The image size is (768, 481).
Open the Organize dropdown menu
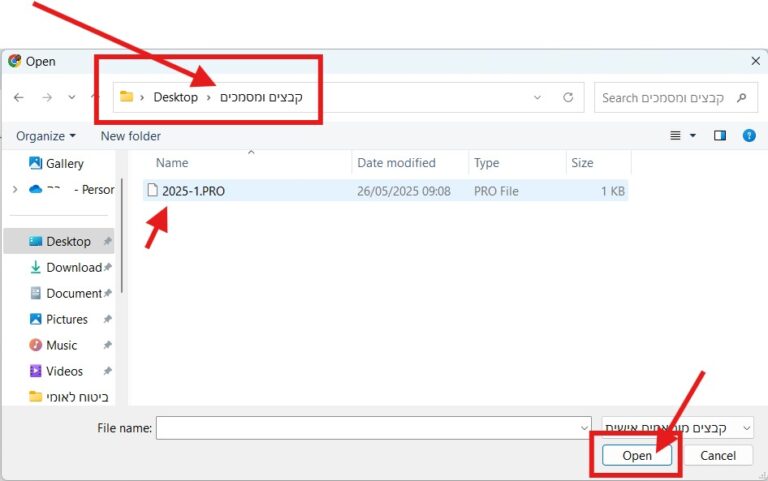pos(46,136)
